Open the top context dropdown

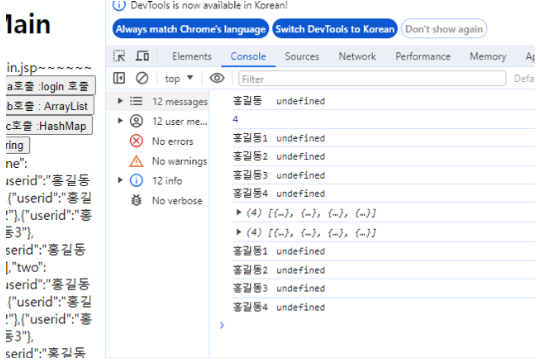pyautogui.click(x=179, y=79)
